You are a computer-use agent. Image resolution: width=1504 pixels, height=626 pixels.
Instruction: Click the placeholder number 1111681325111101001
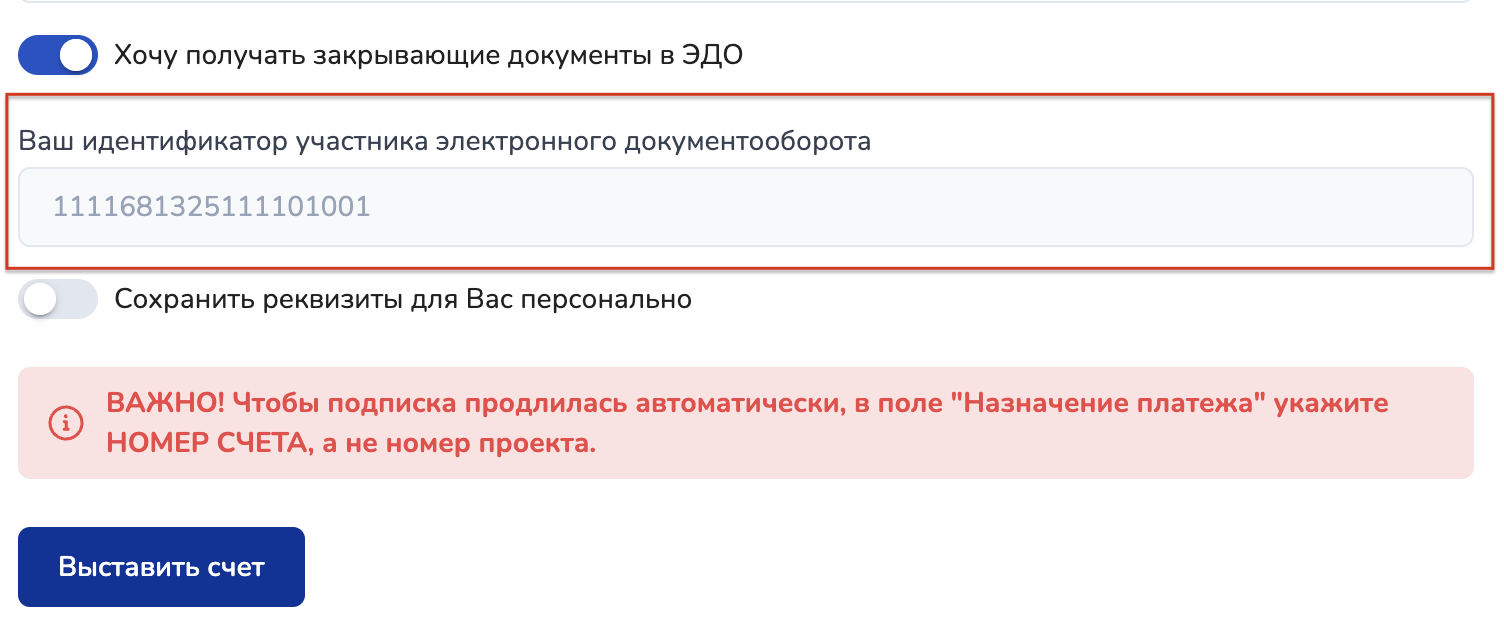click(211, 207)
